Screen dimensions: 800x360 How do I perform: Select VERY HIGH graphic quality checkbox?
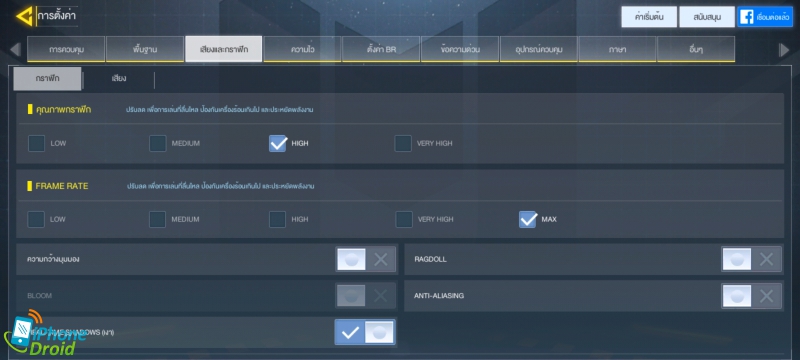403,143
